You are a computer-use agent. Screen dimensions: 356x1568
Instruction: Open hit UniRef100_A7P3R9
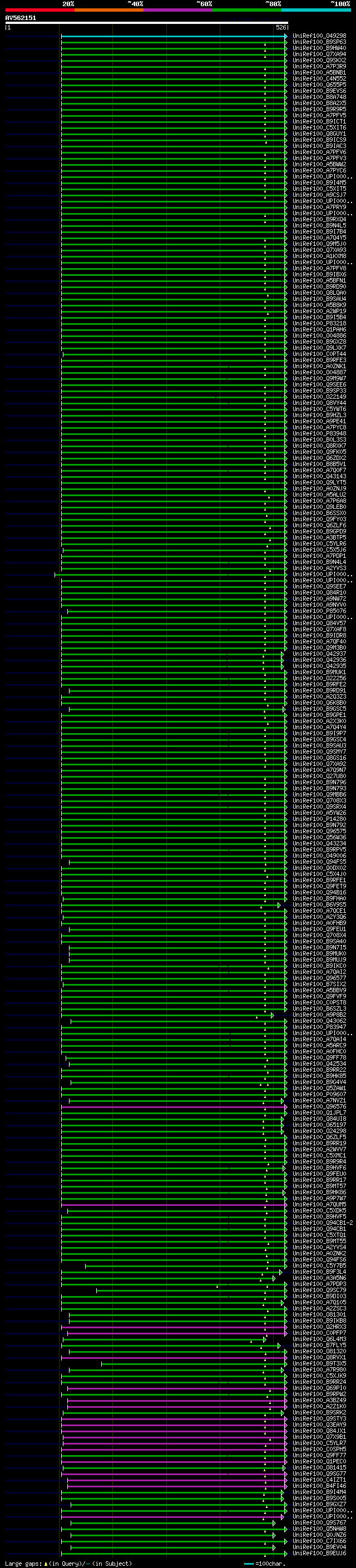tap(319, 66)
